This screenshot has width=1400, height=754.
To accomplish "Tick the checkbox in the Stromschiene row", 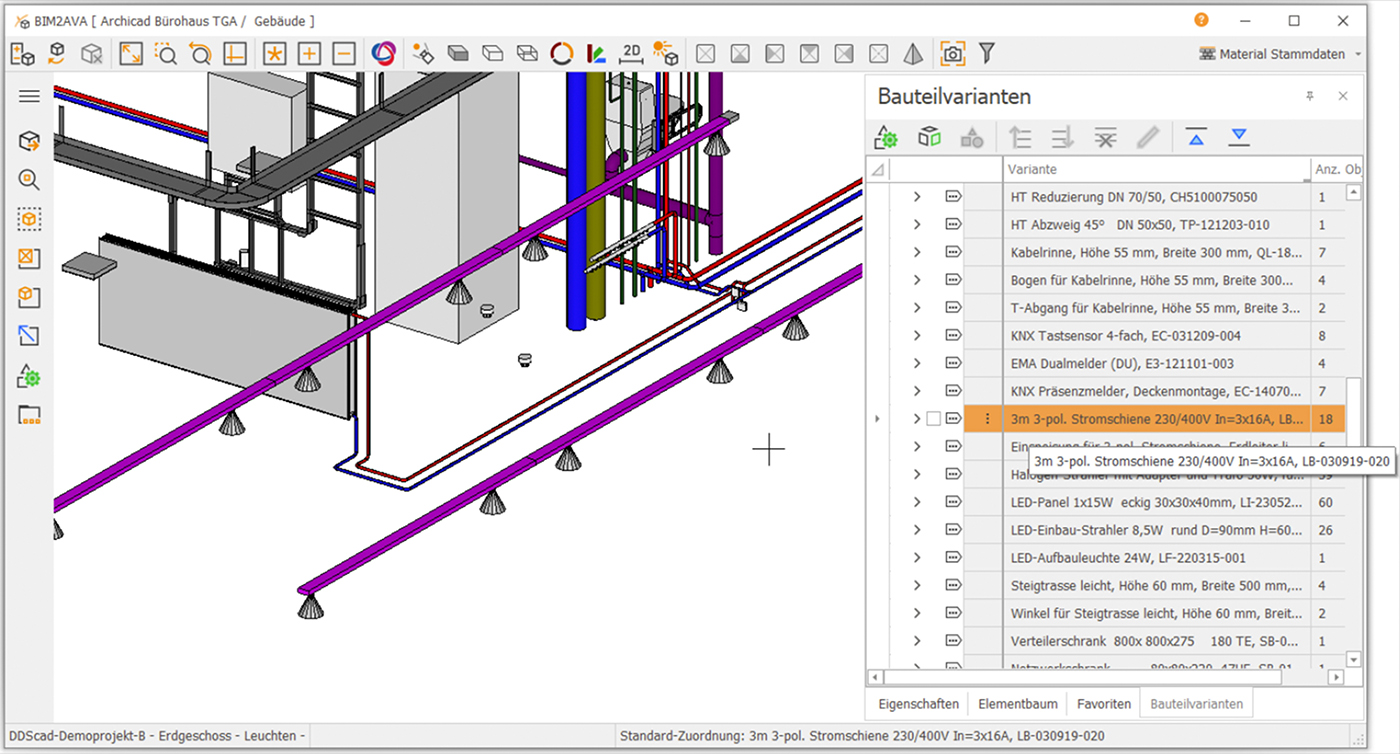I will [x=933, y=419].
